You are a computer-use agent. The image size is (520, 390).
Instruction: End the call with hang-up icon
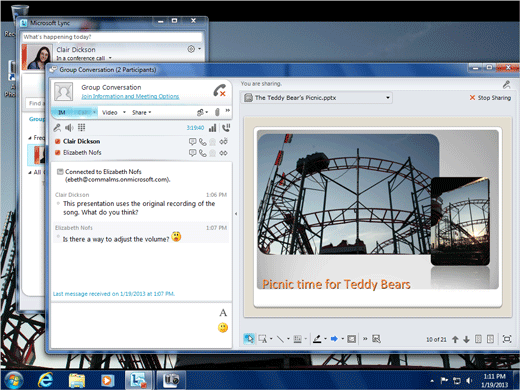[220, 90]
